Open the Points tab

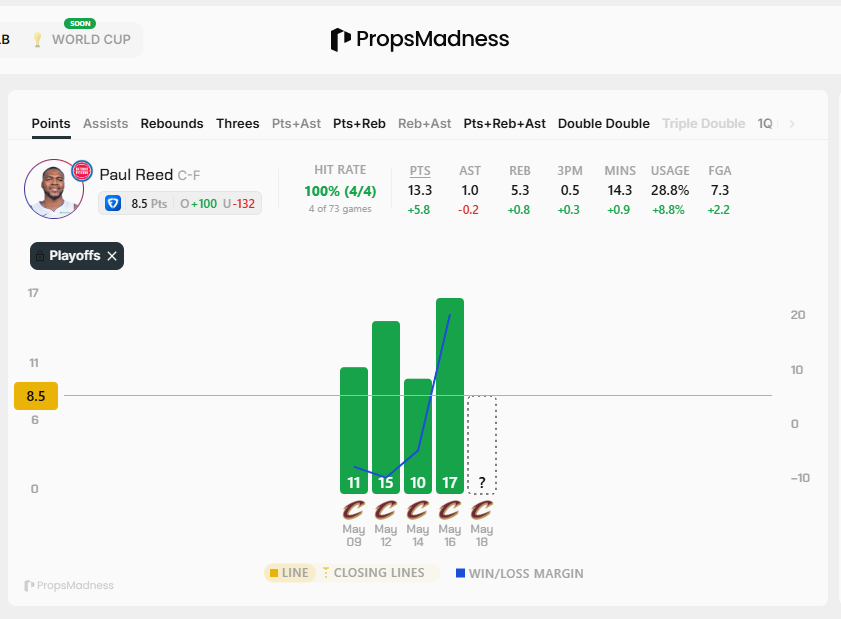click(x=51, y=123)
